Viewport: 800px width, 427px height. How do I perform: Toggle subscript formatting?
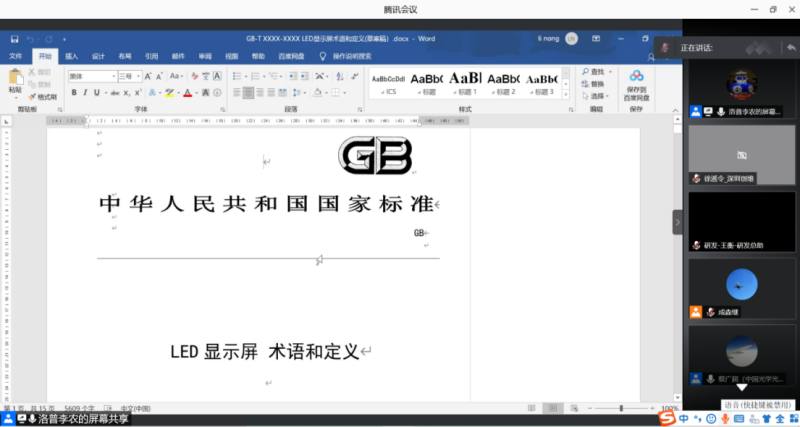click(127, 93)
